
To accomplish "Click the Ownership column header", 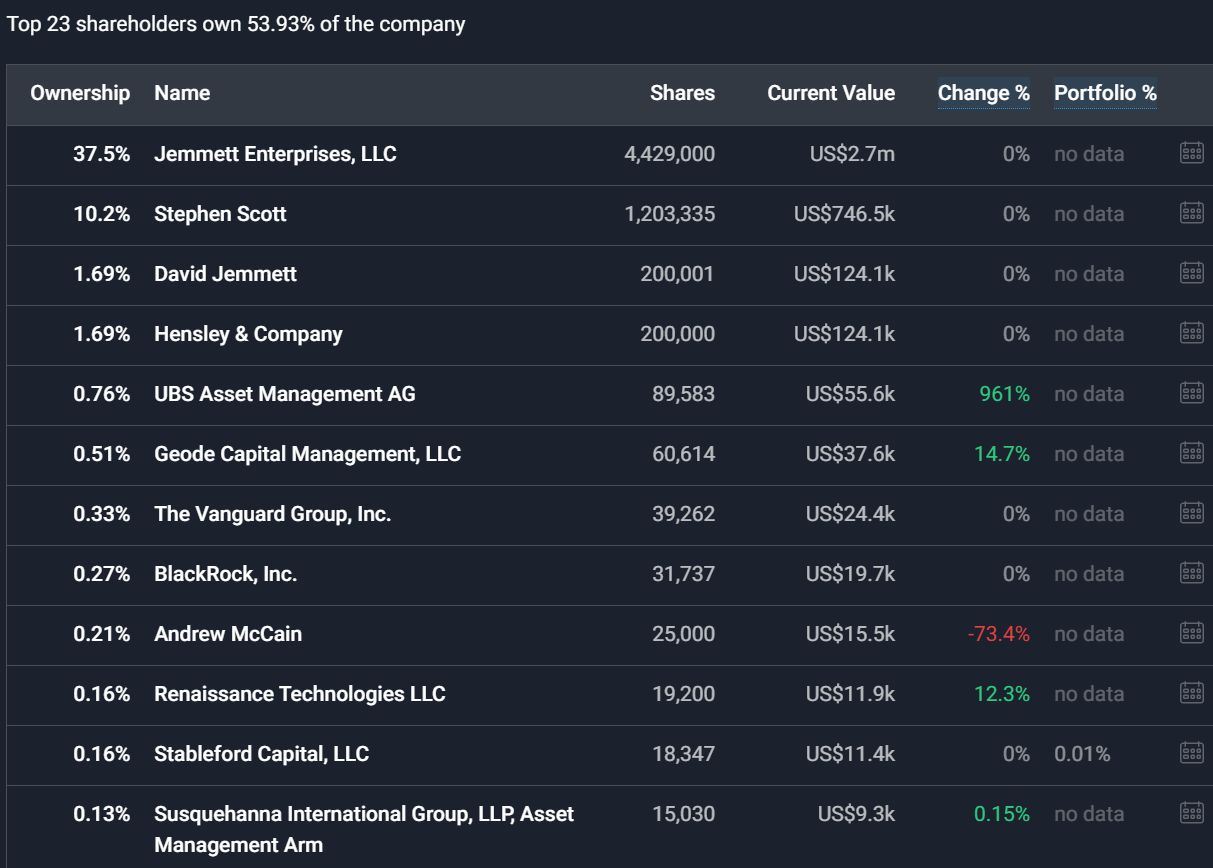I will 80,93.
